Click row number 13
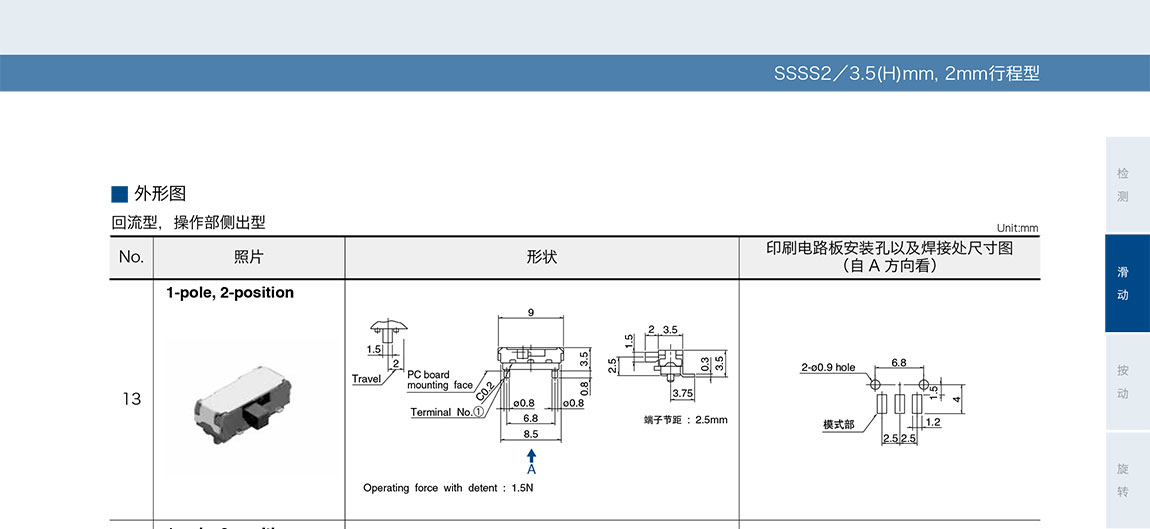Screen dimensions: 1150x529 coord(131,399)
